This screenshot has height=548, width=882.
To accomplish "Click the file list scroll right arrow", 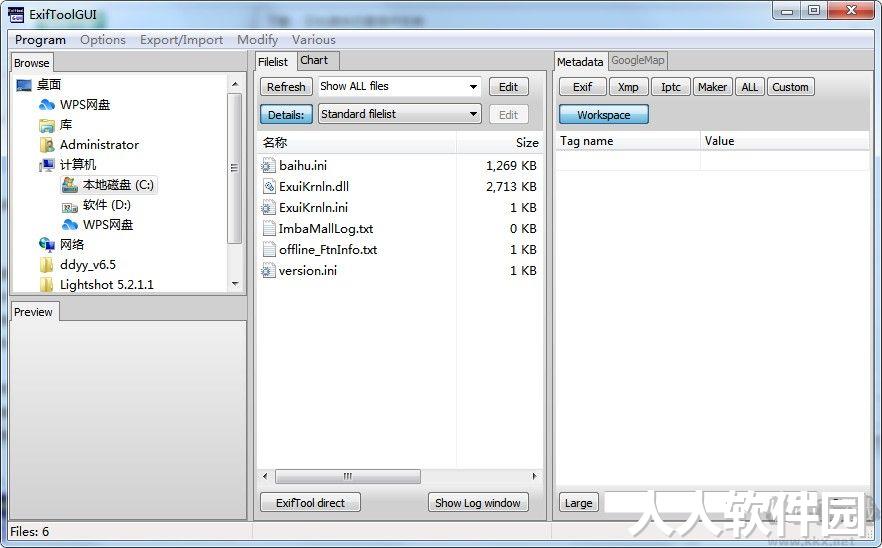I will click(534, 477).
